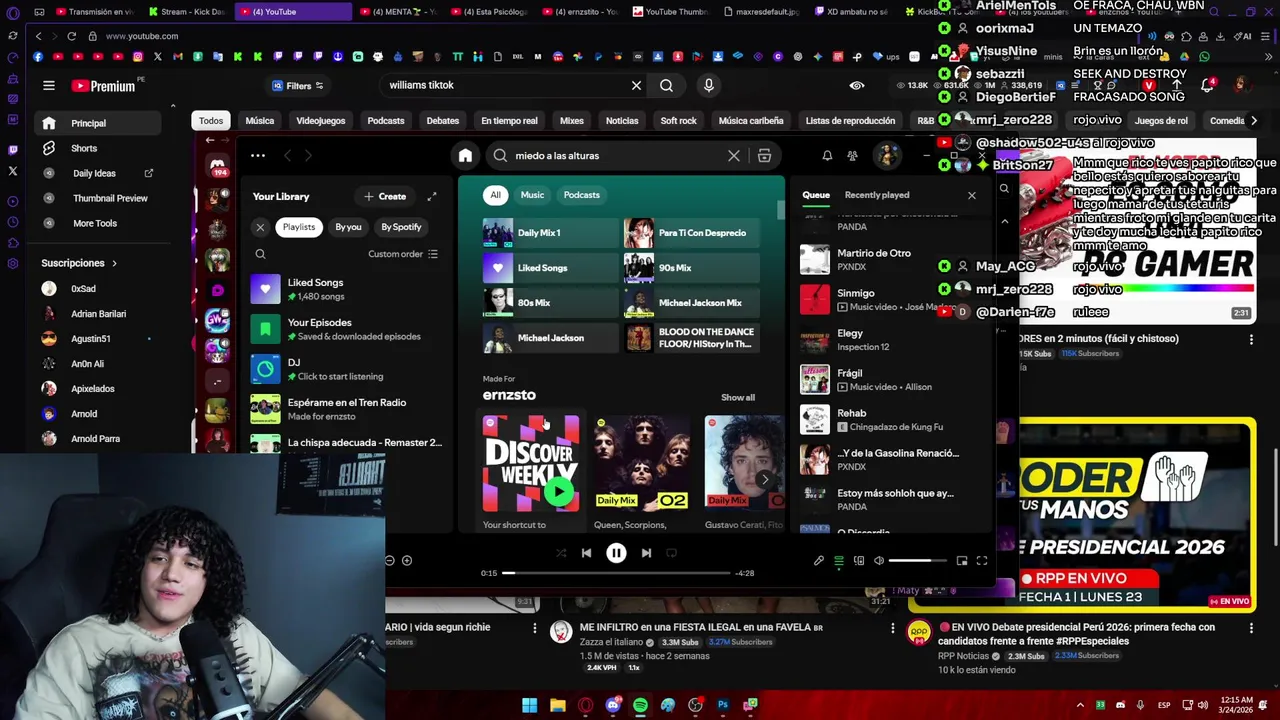1280x720 pixels.
Task: Open options for '2 minutos' video
Action: click(1251, 340)
